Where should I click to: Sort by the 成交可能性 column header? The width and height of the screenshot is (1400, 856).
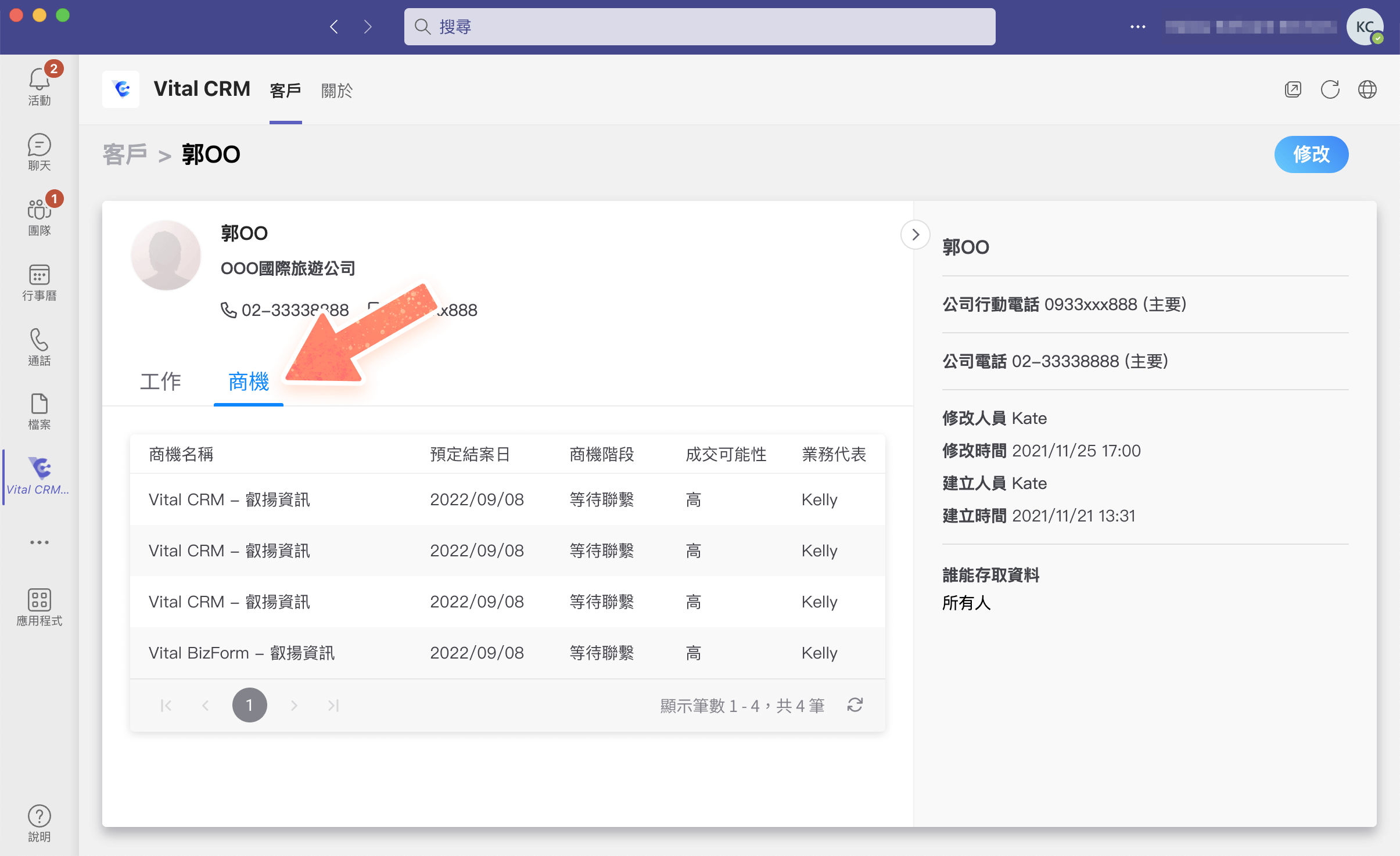click(x=726, y=454)
